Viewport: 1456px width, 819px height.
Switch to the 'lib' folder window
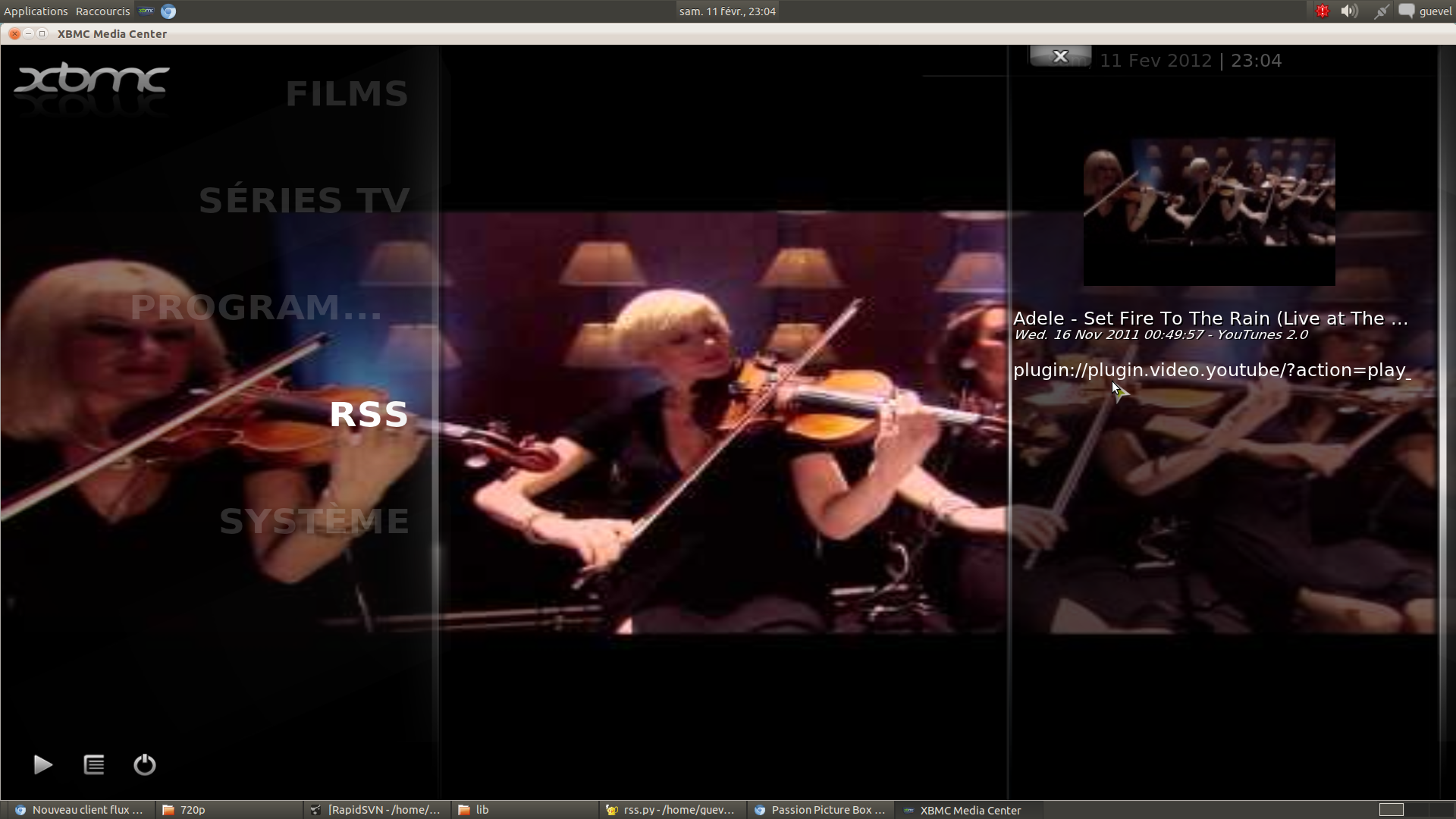[x=525, y=810]
